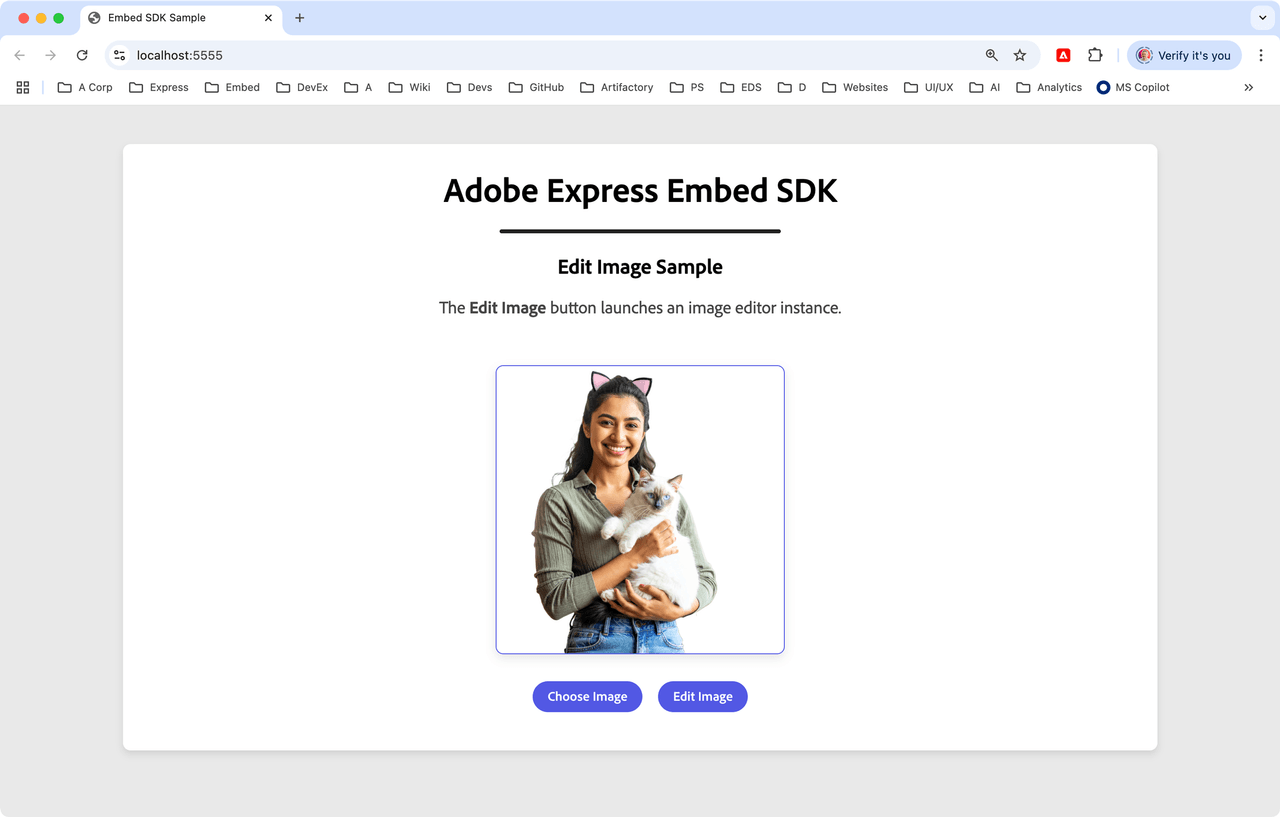The height and width of the screenshot is (817, 1280).
Task: Open Chrome three-dot menu
Action: coord(1261,56)
